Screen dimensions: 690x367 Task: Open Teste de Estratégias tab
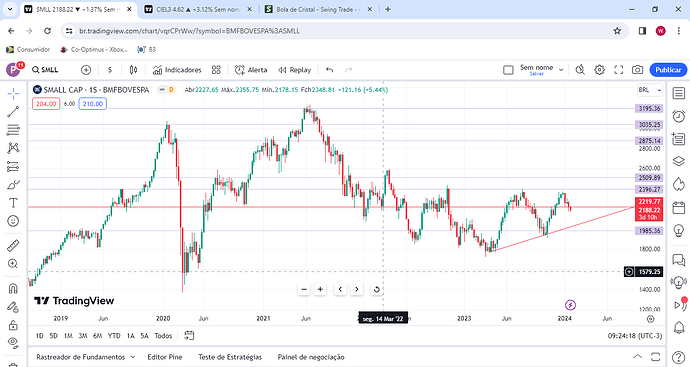coord(230,357)
